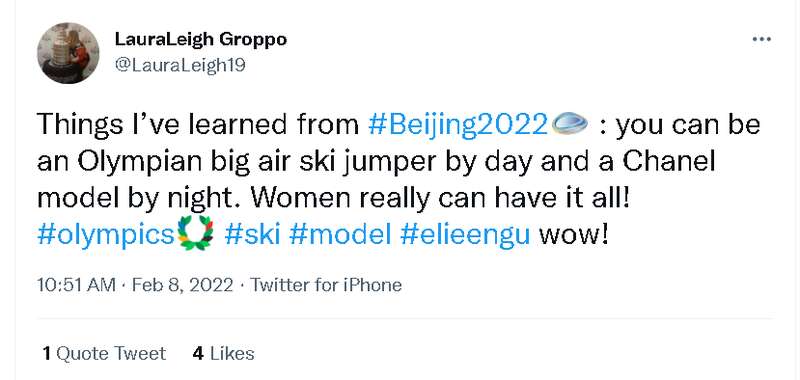
Task: Click LauraLeigh Groppo's profile avatar
Action: coord(68,53)
